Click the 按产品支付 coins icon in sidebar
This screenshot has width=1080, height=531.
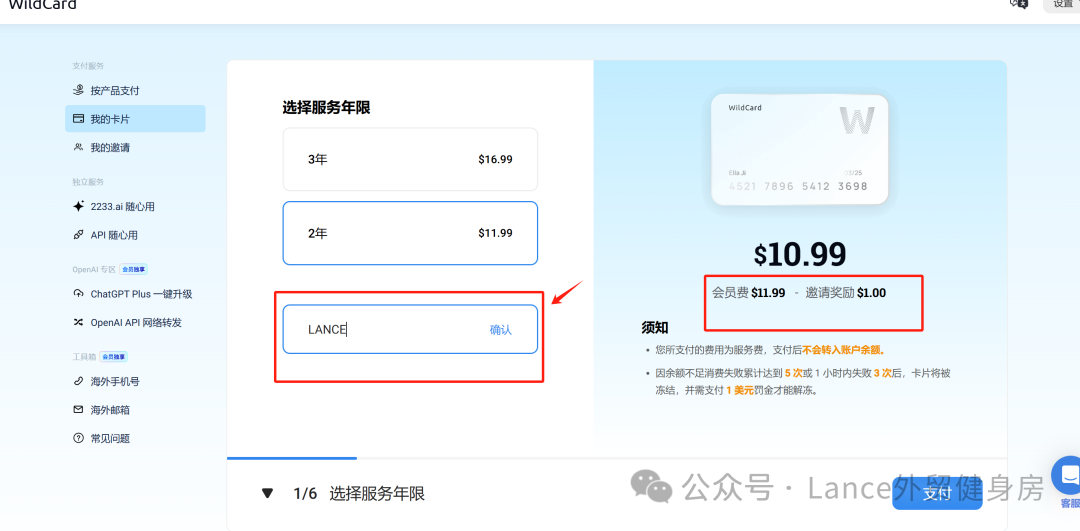79,90
